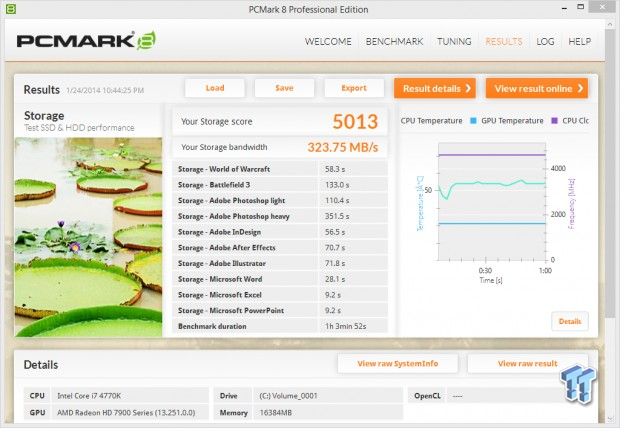
Task: Select the RESULTS tab
Action: pyautogui.click(x=504, y=42)
